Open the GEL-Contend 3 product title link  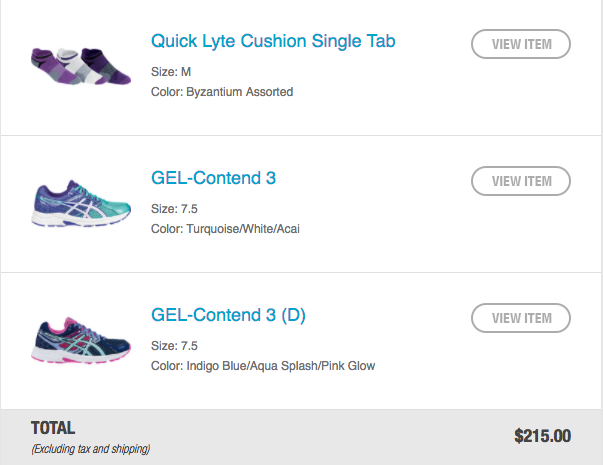click(x=213, y=178)
